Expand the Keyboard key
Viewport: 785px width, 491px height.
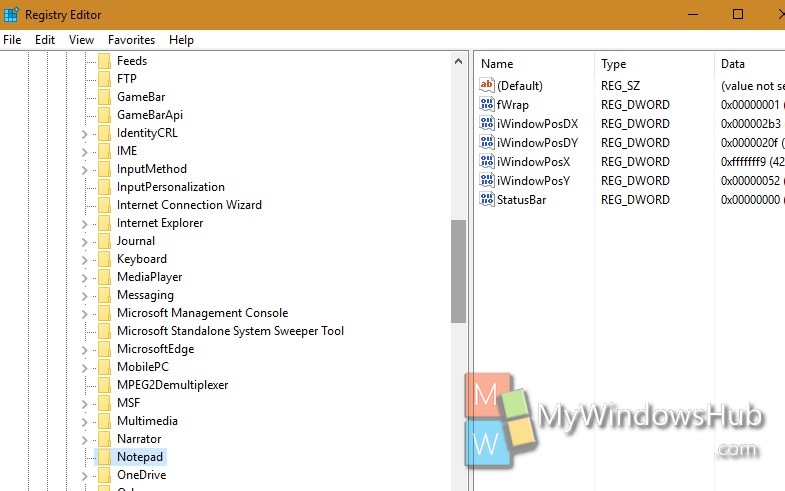click(x=84, y=260)
